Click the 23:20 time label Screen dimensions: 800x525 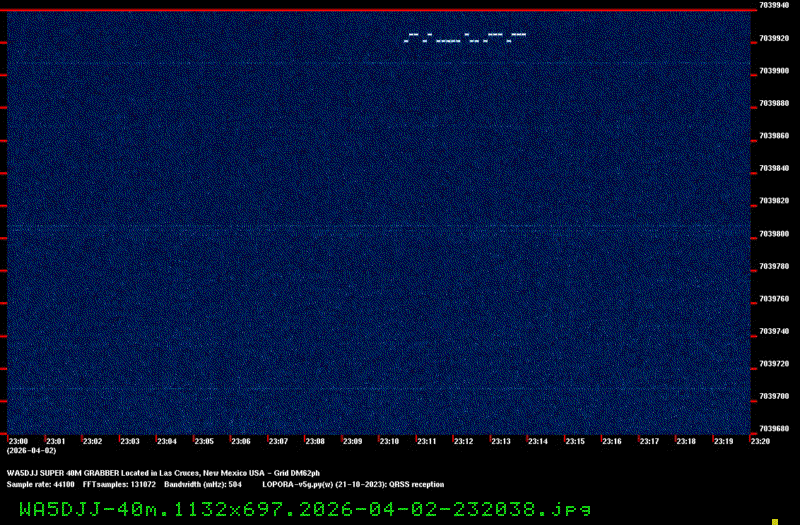pos(760,441)
